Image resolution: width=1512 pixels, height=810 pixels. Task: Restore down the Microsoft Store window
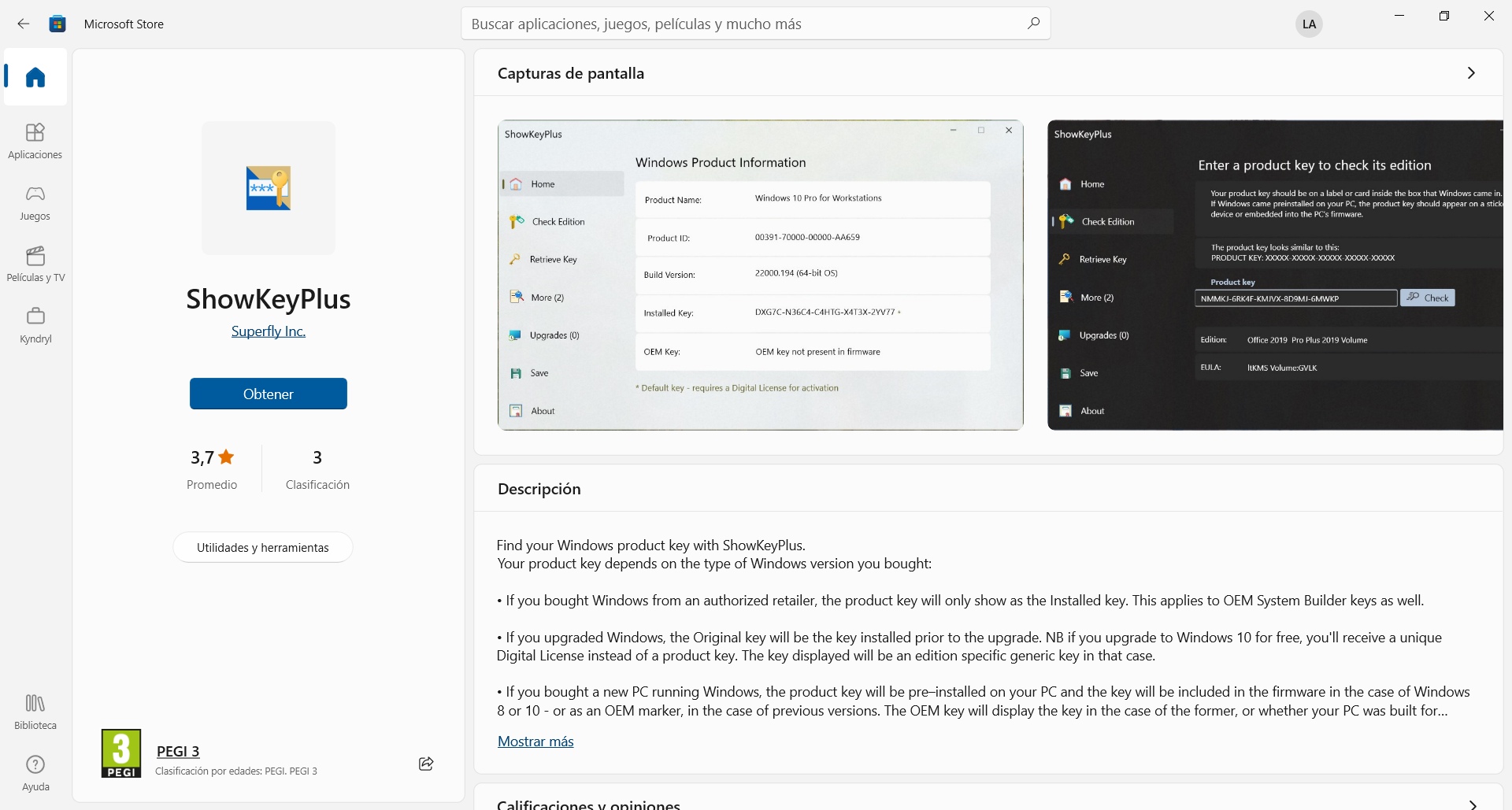tap(1444, 16)
